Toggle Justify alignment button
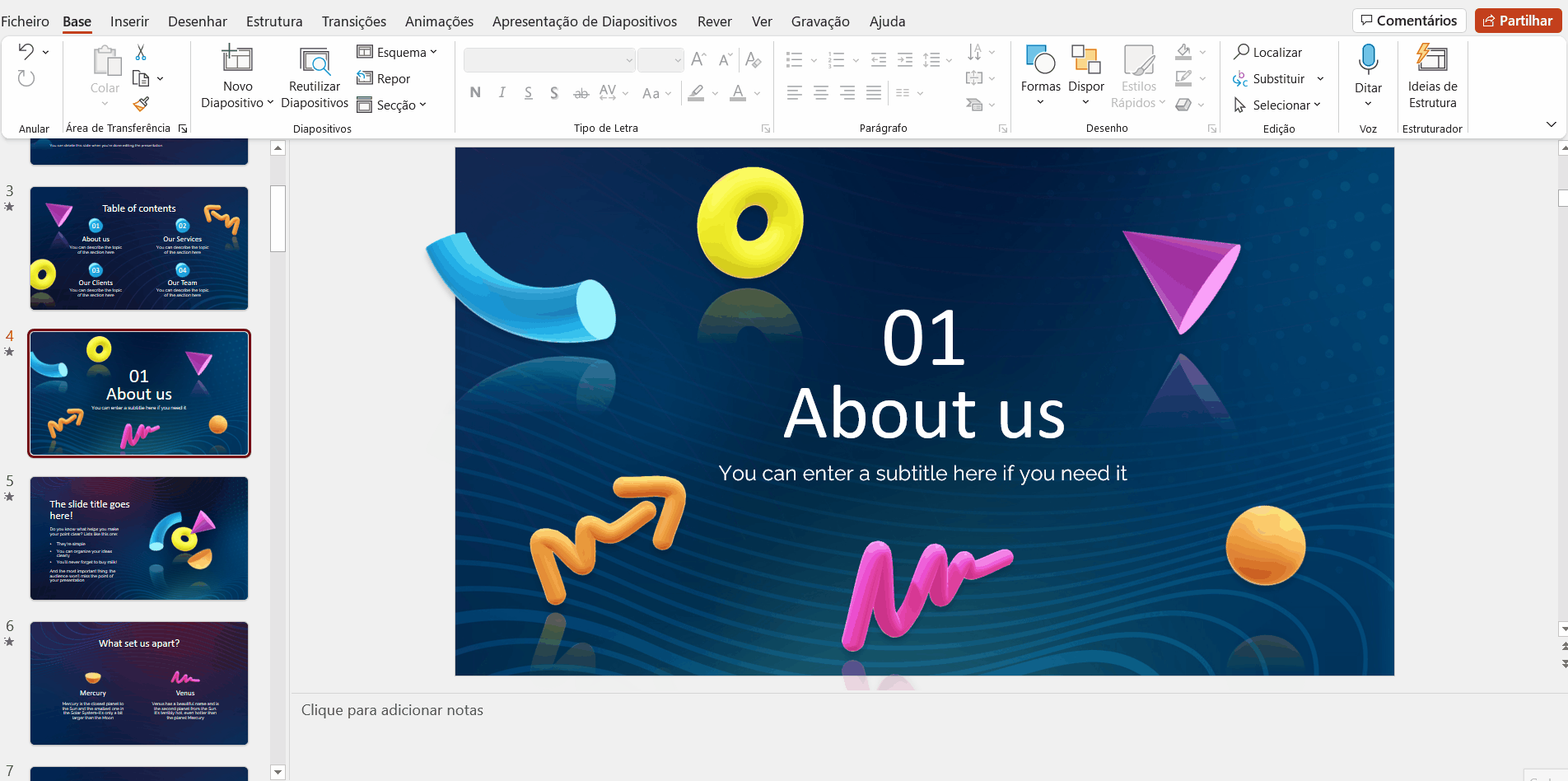The height and width of the screenshot is (781, 1568). (873, 92)
